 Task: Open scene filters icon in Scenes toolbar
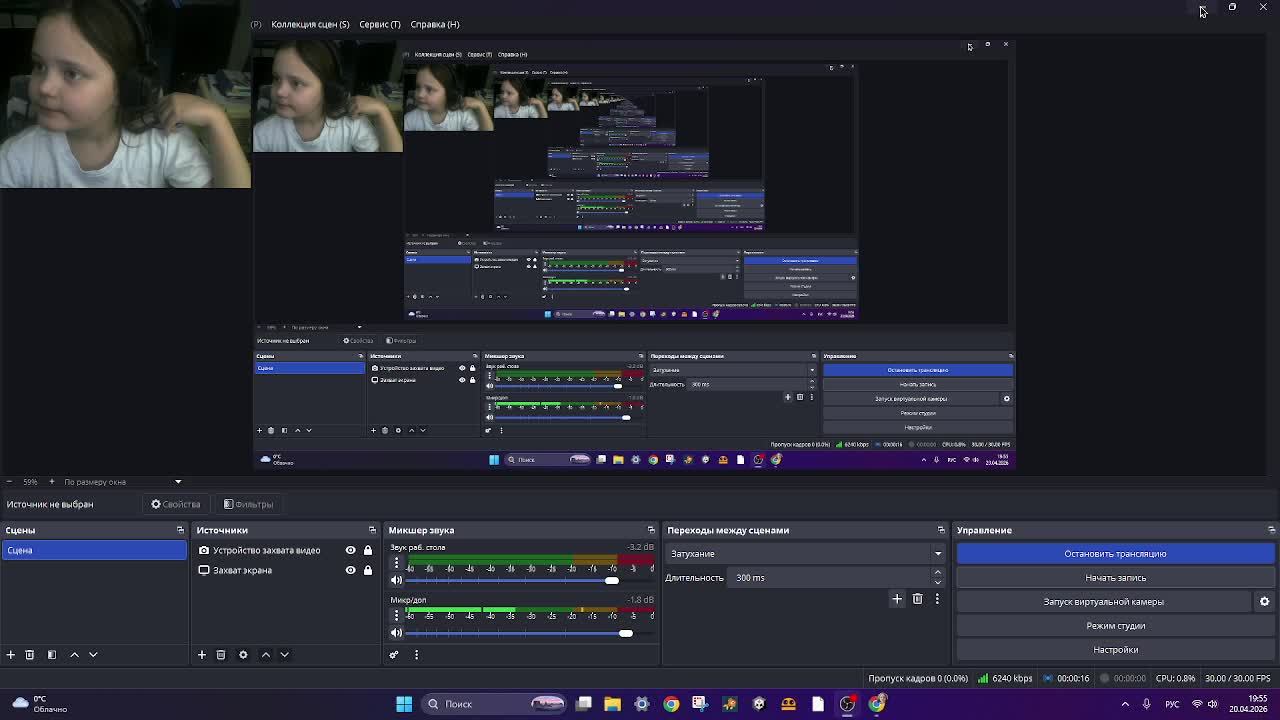(52, 655)
